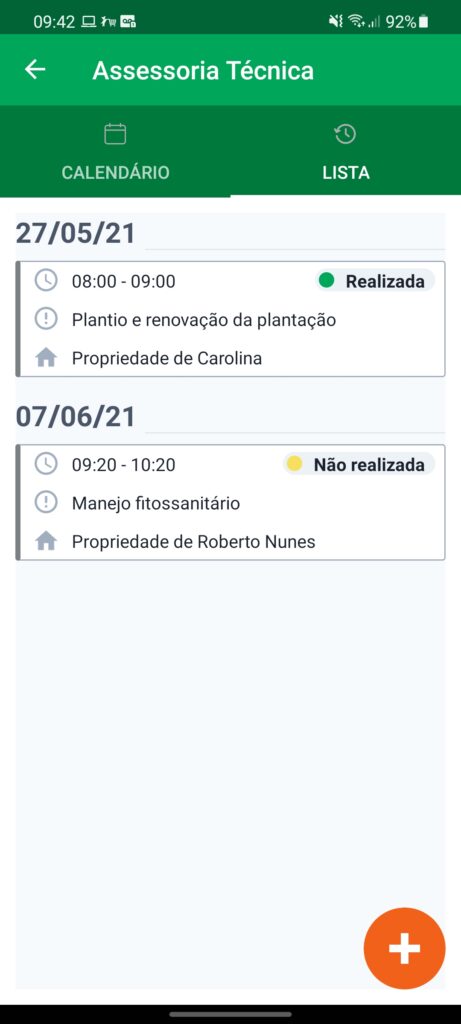Tap the yellow Não realizada status badge
The width and height of the screenshot is (461, 1024).
coord(358,464)
